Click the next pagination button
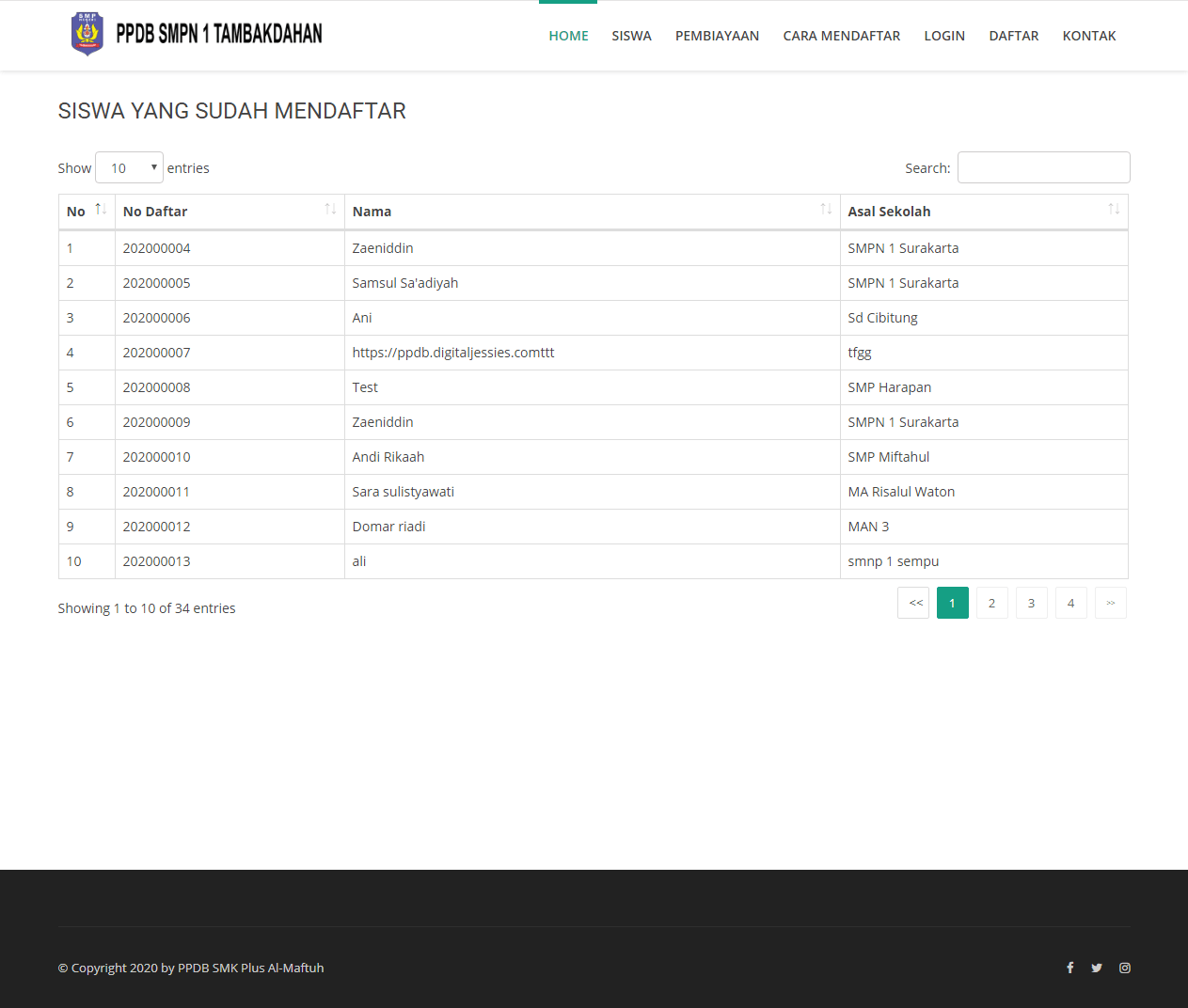Screen dimensions: 1188x1008 click(x=1110, y=603)
